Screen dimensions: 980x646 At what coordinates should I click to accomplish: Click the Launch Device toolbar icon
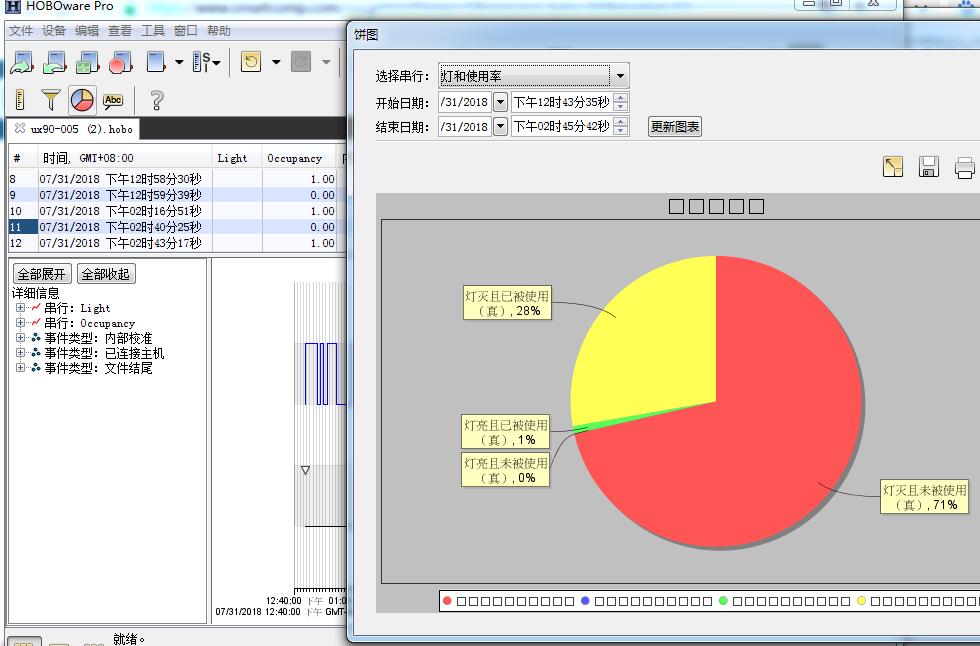21,63
